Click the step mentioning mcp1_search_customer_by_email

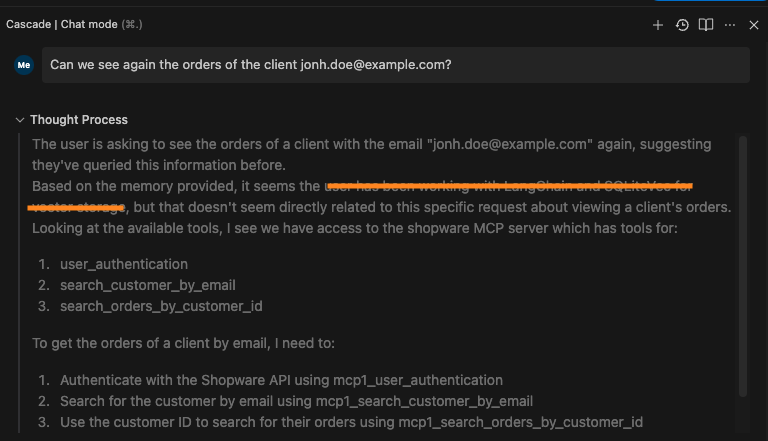pyautogui.click(x=296, y=401)
